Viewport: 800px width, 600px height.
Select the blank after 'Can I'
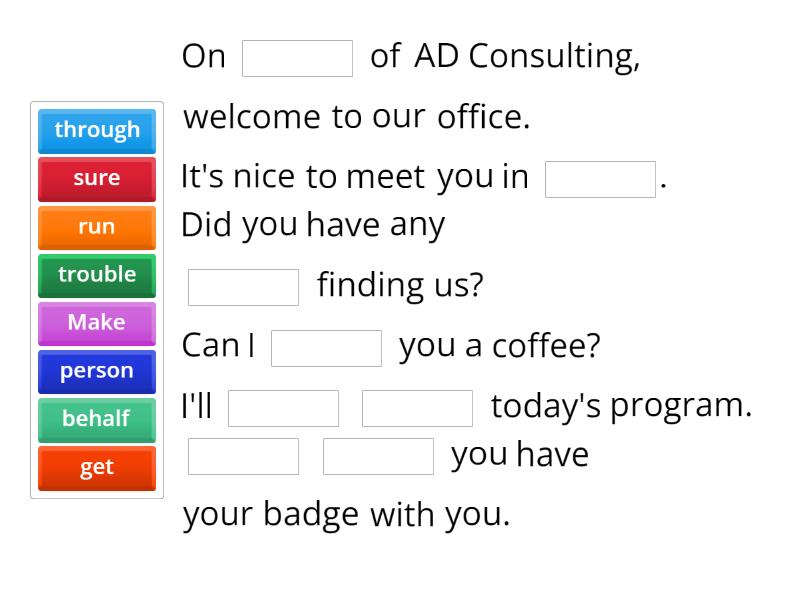pyautogui.click(x=326, y=348)
